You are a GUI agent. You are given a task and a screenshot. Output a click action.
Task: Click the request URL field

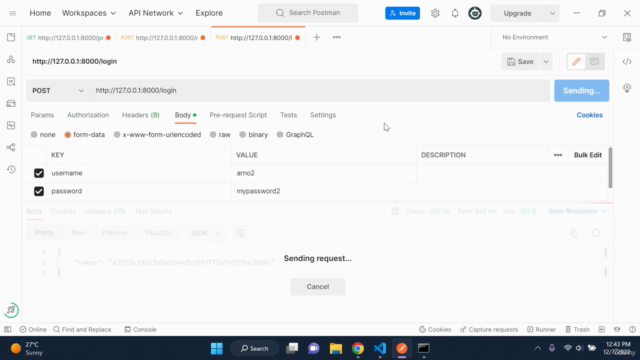pyautogui.click(x=320, y=91)
